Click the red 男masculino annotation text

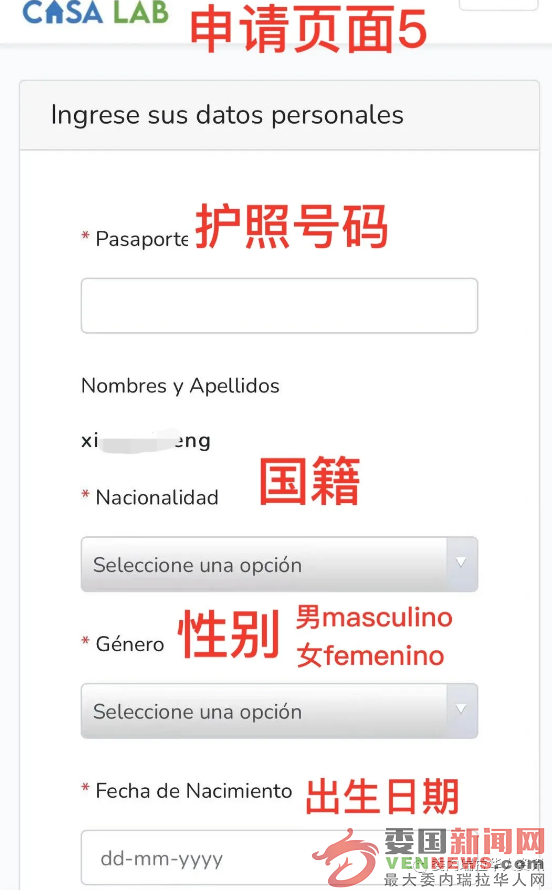tap(374, 618)
